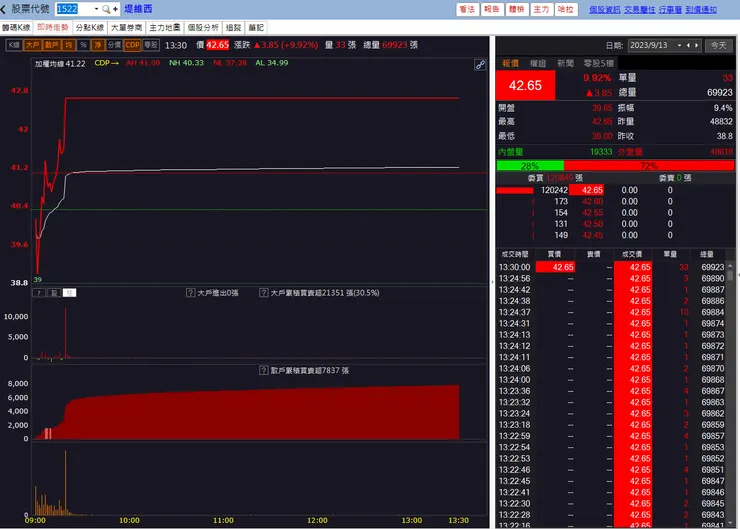
Task: Switch to the 即時走勢 tab
Action: (x=52, y=28)
